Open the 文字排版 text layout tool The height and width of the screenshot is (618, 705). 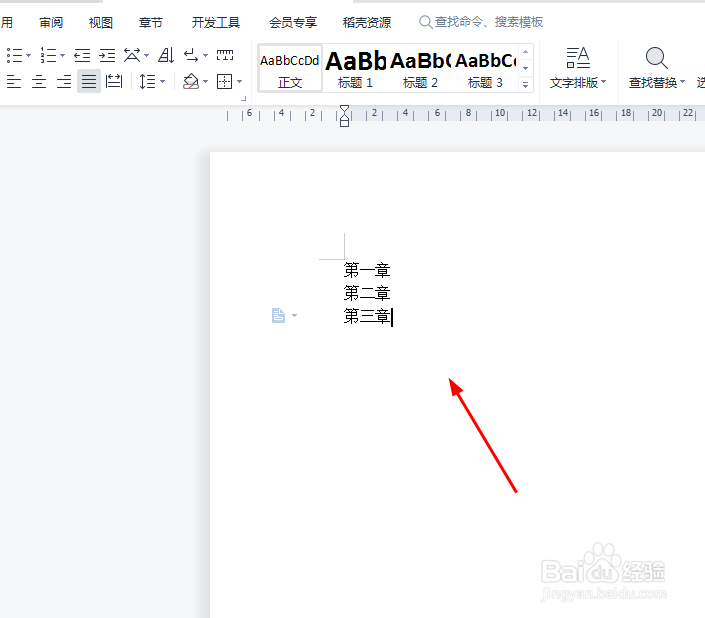(578, 69)
